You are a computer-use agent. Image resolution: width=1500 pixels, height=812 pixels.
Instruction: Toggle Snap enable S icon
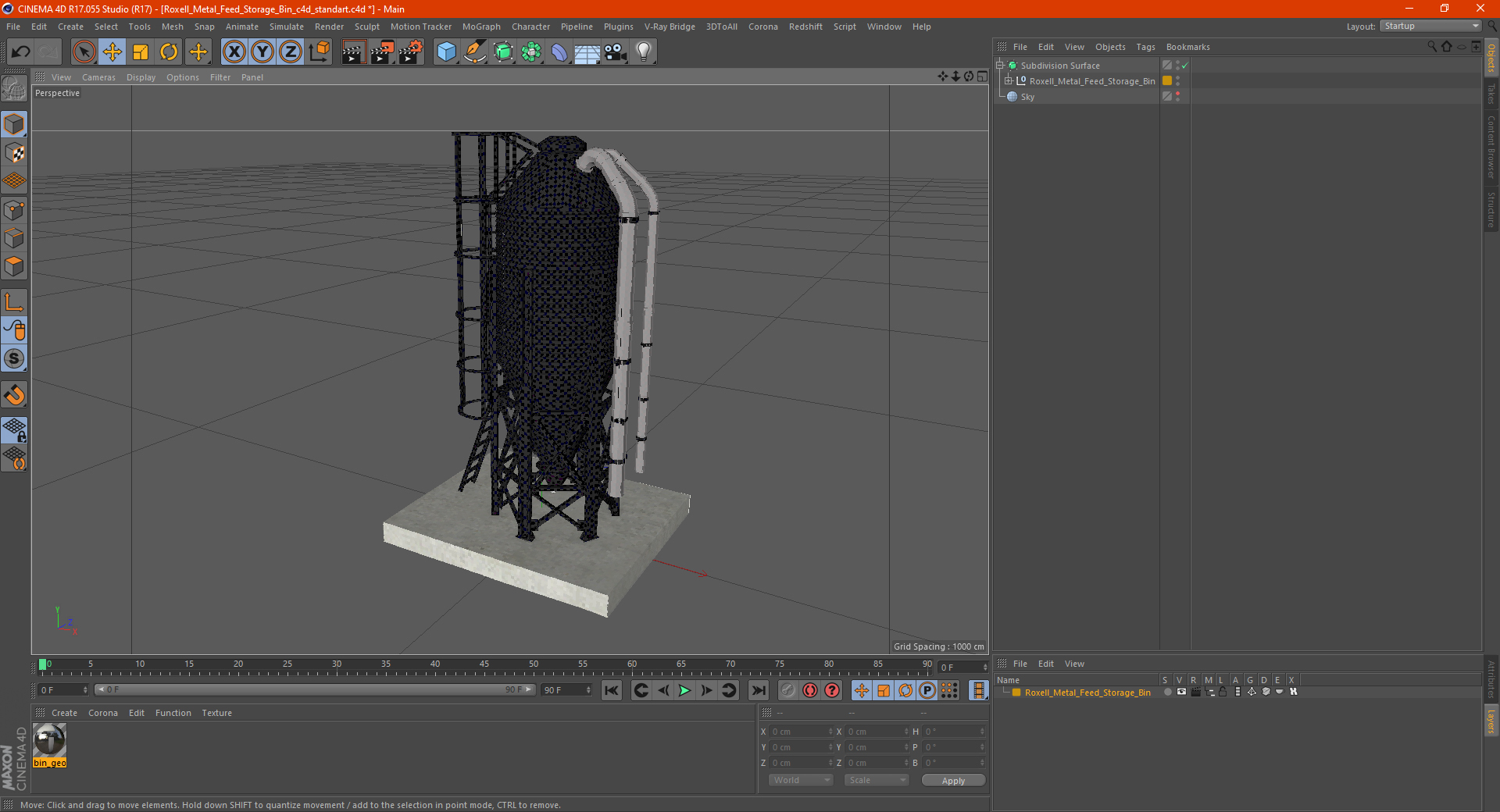pyautogui.click(x=14, y=359)
